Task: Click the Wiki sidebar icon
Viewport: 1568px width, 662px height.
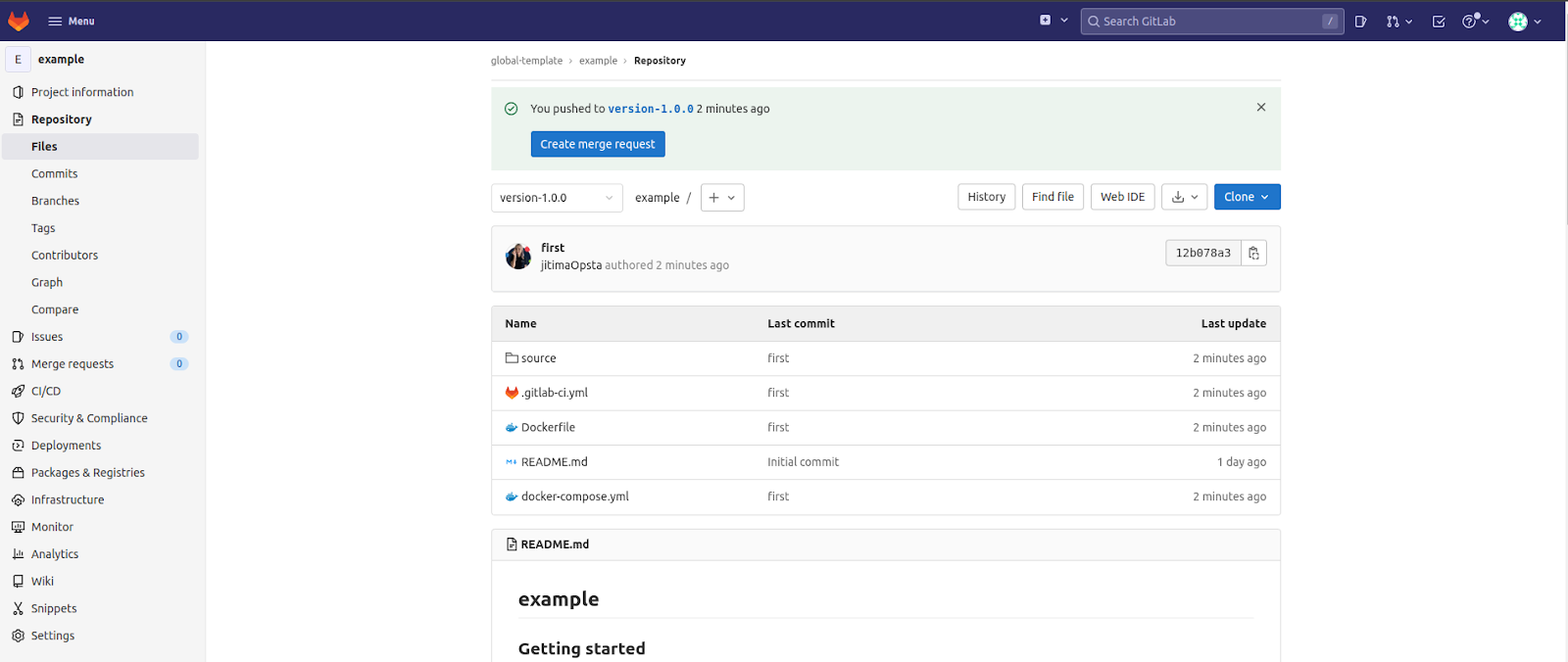Action: pyautogui.click(x=18, y=582)
